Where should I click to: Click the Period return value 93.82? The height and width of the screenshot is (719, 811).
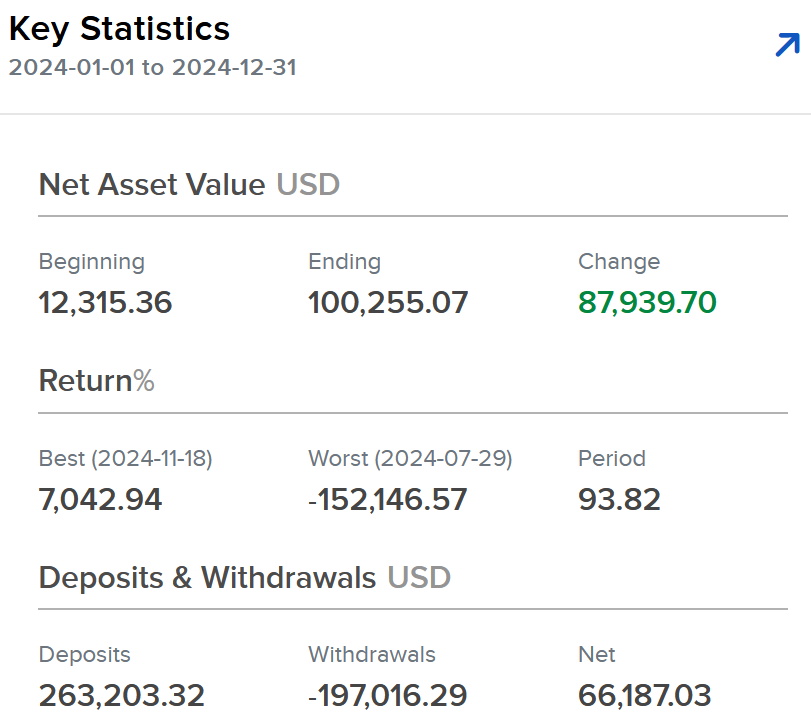619,499
